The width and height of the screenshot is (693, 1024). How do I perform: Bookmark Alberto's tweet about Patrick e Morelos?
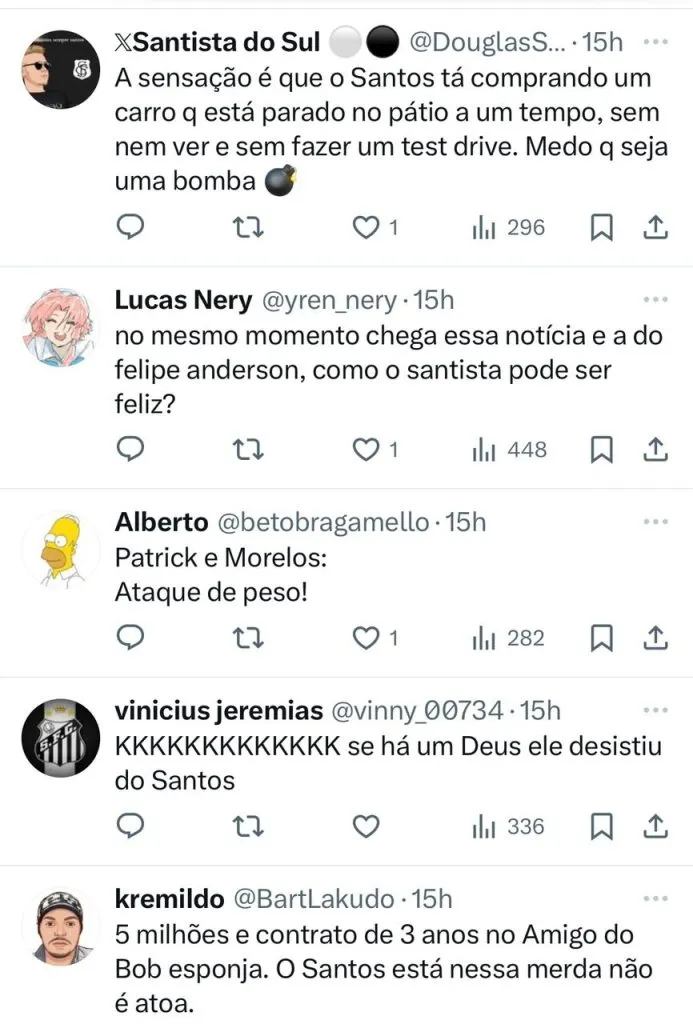[x=601, y=637]
